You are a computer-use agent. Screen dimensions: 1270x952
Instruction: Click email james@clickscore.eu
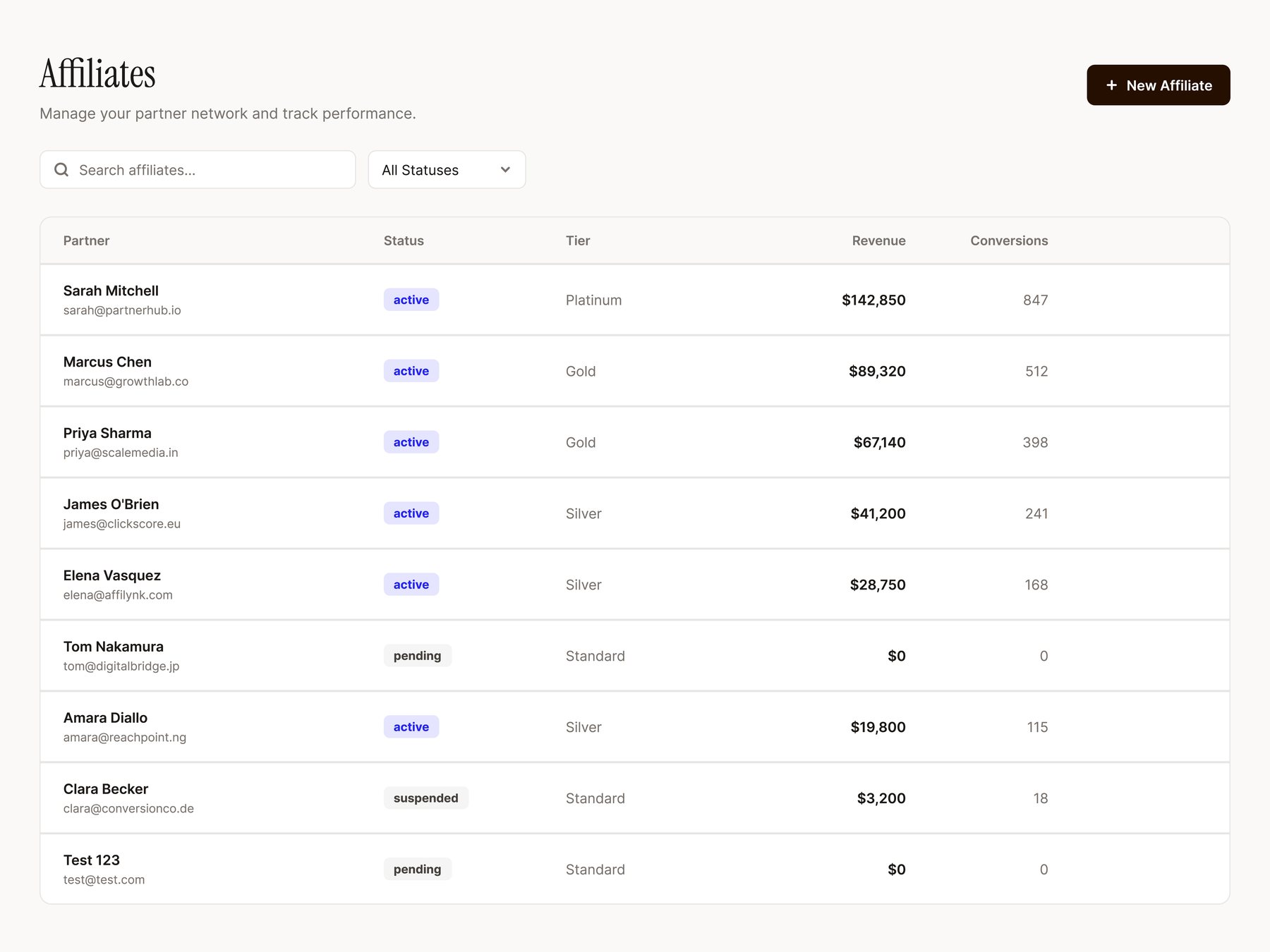(x=122, y=524)
